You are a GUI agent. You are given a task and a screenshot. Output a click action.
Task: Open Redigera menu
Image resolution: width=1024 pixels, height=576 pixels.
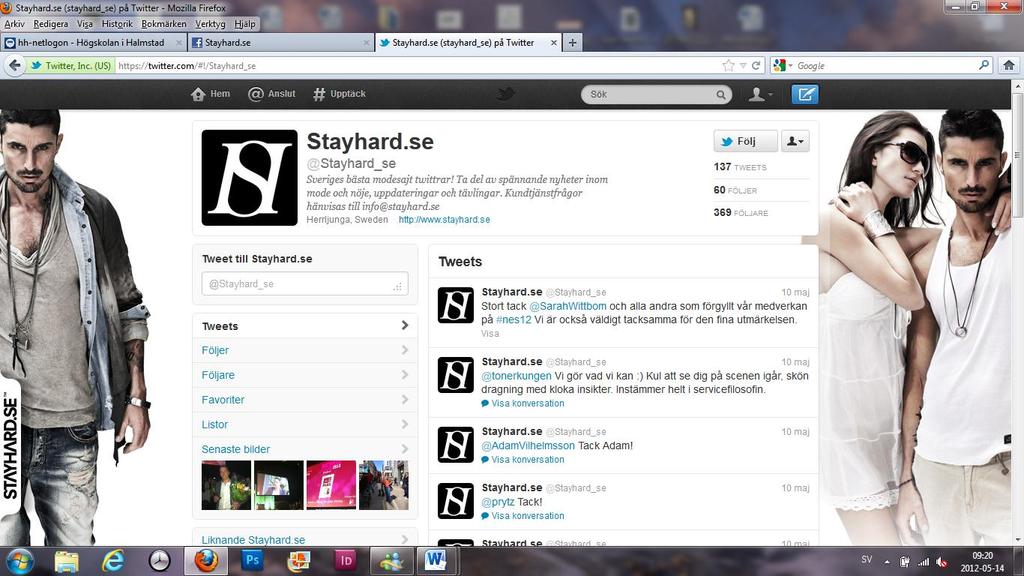51,24
